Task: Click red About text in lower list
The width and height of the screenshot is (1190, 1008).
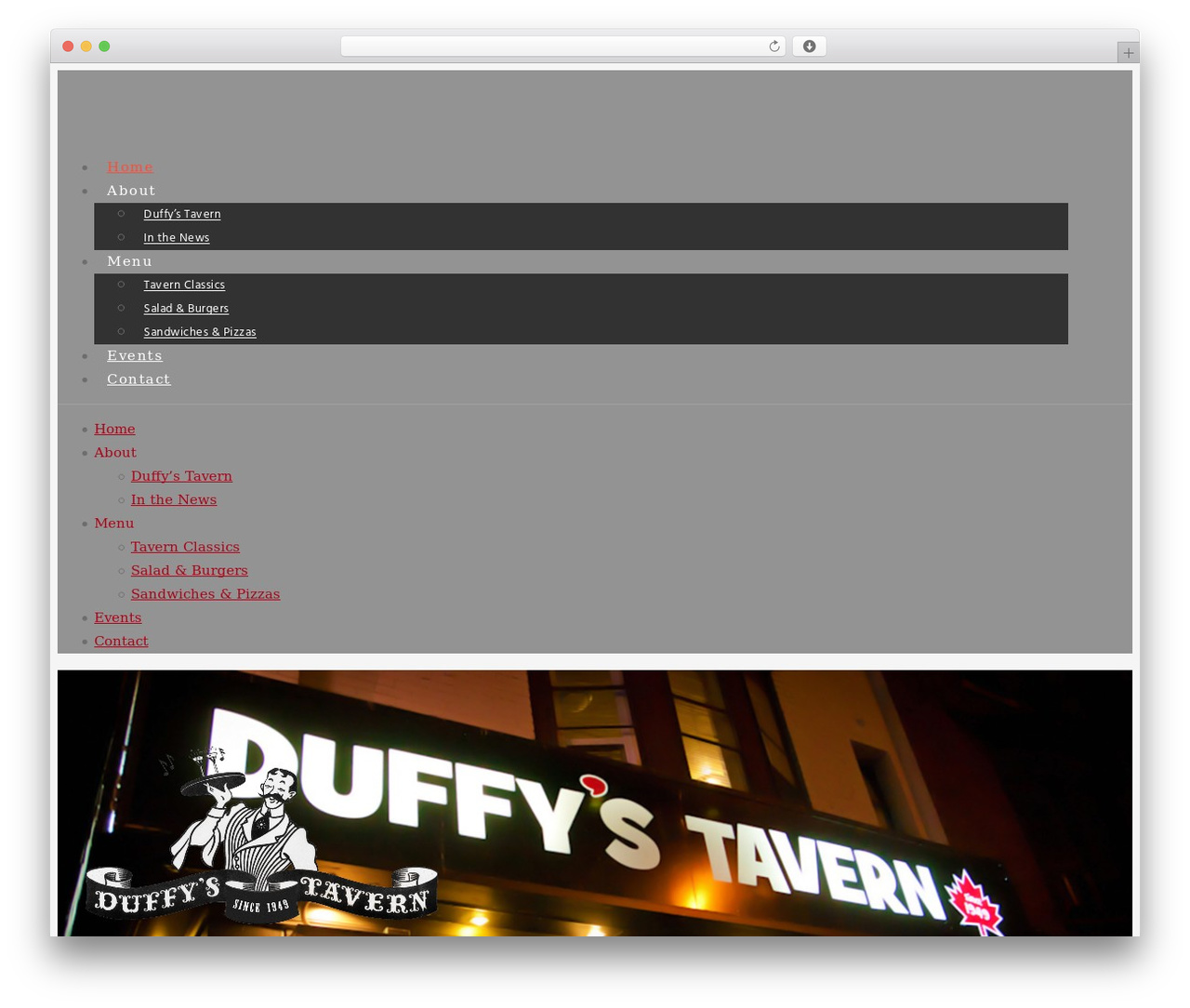Action: coord(115,453)
